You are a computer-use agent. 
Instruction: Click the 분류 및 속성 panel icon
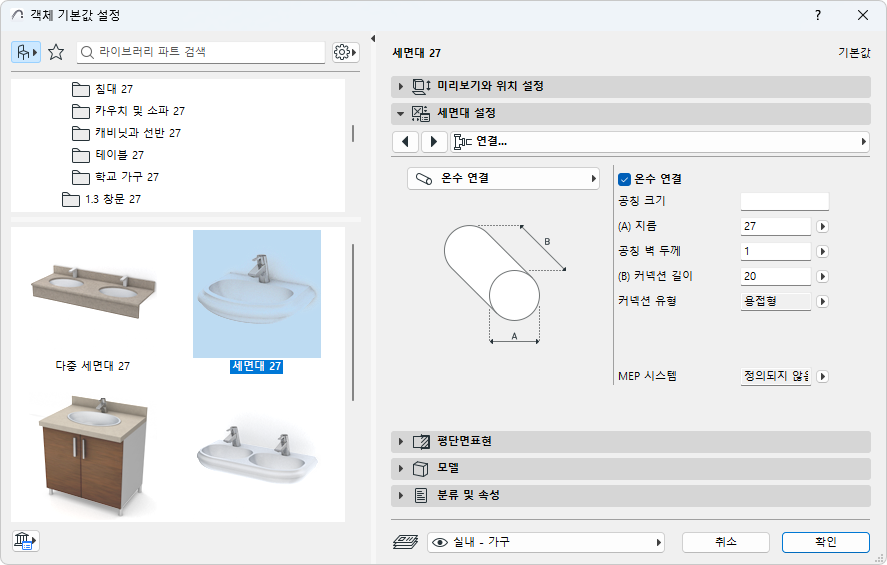pyautogui.click(x=420, y=496)
